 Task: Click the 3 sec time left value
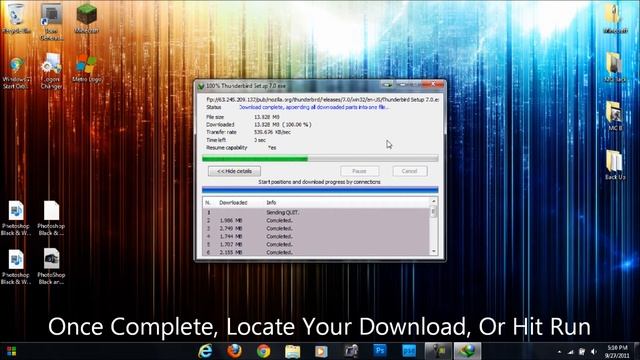click(260, 140)
